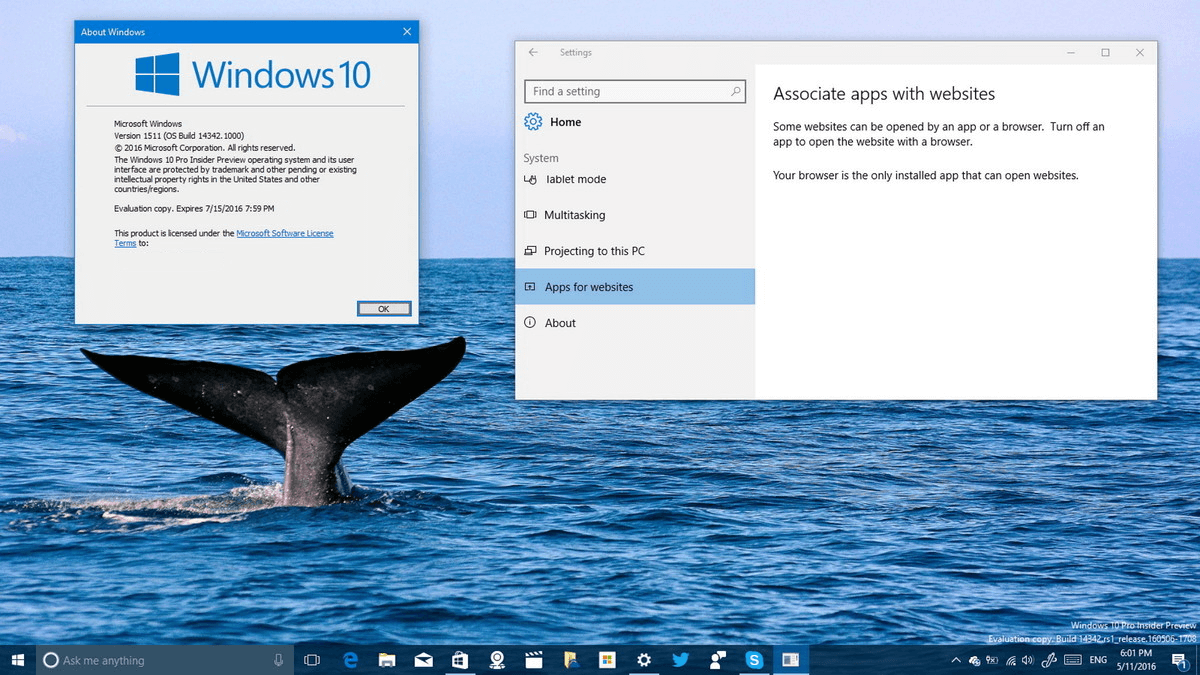Open the Action Center notification icon

click(1179, 660)
